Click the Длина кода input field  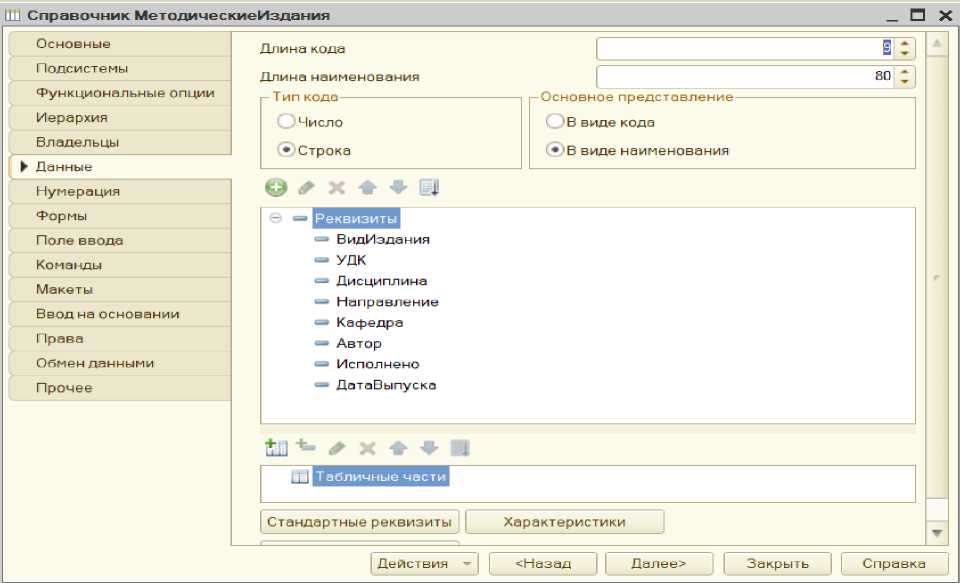click(x=745, y=49)
